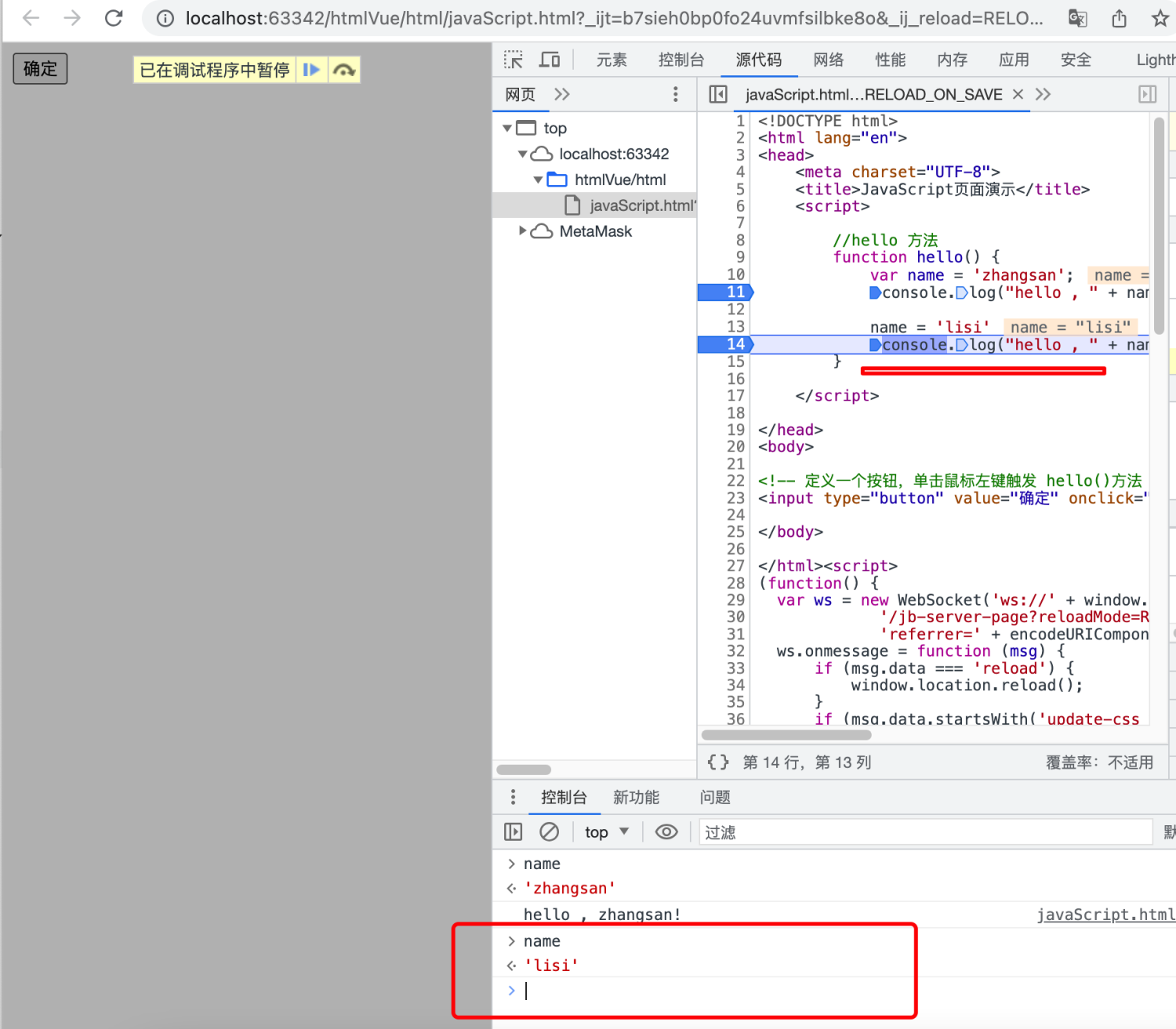Activate the inspect element picker icon
This screenshot has width=1176, height=1029.
click(x=514, y=60)
